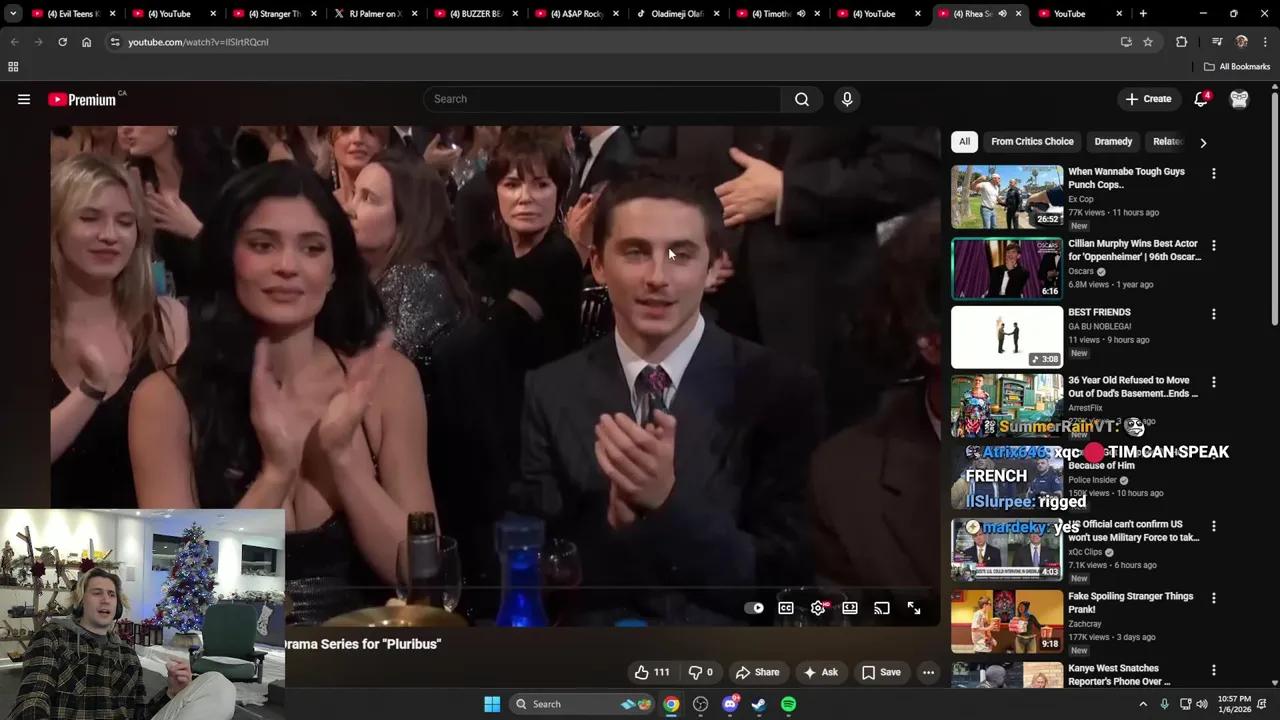This screenshot has width=1280, height=720.
Task: Open options for Cillian Murphy Oscar video
Action: (1214, 246)
